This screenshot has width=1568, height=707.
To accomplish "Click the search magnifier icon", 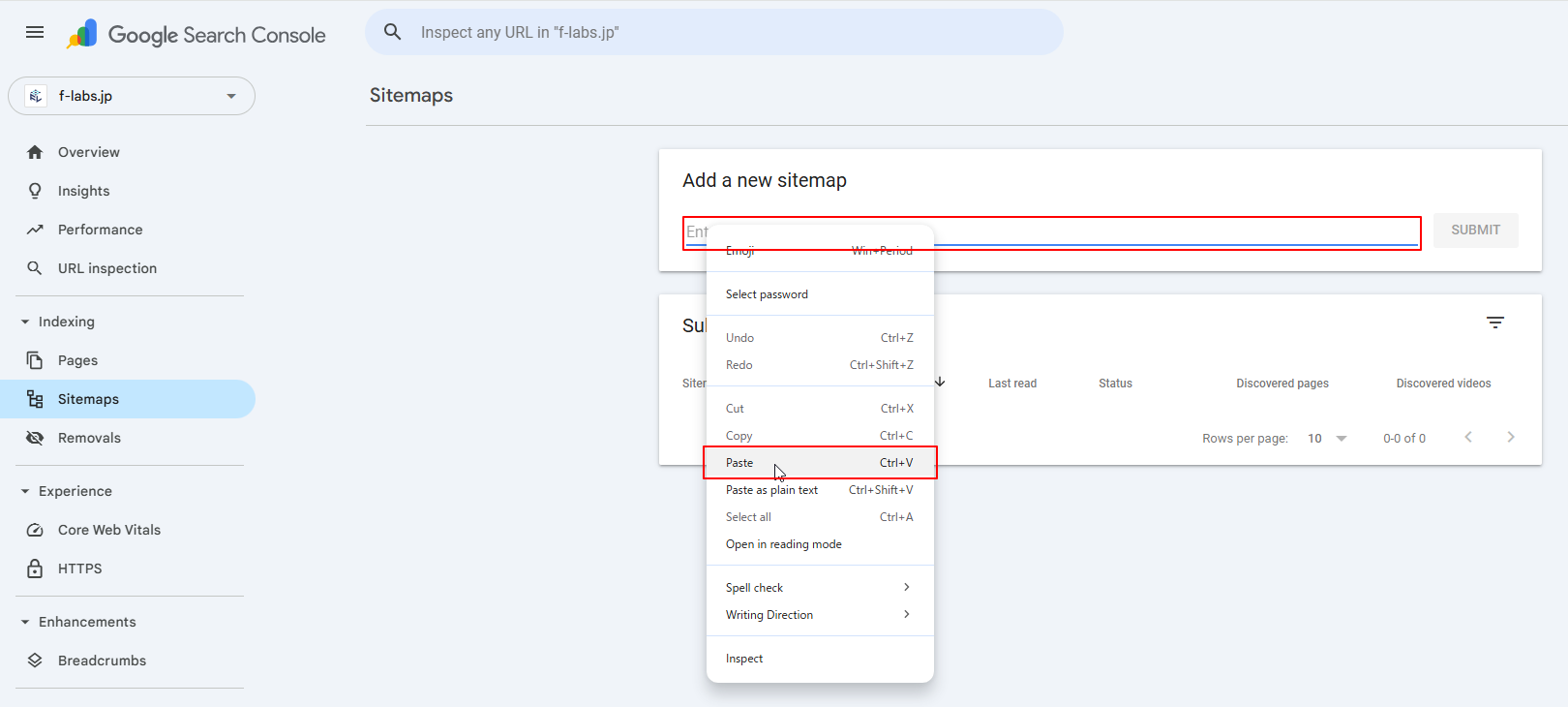I will click(392, 32).
